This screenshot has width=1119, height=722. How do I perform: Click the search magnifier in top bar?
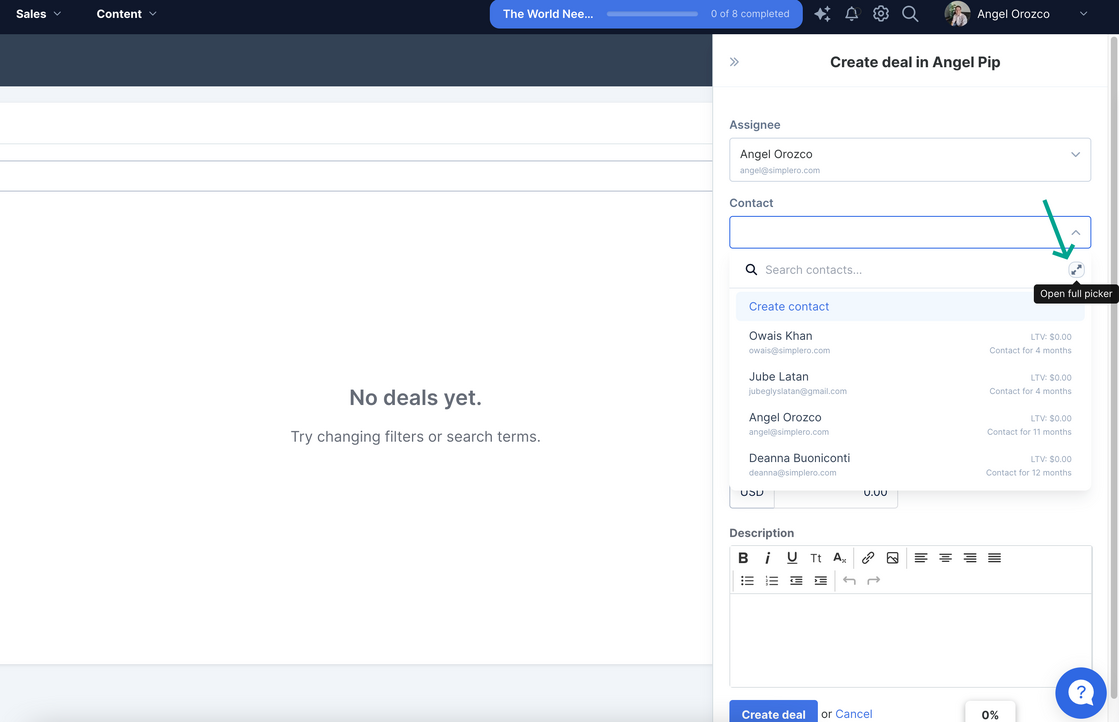click(910, 14)
